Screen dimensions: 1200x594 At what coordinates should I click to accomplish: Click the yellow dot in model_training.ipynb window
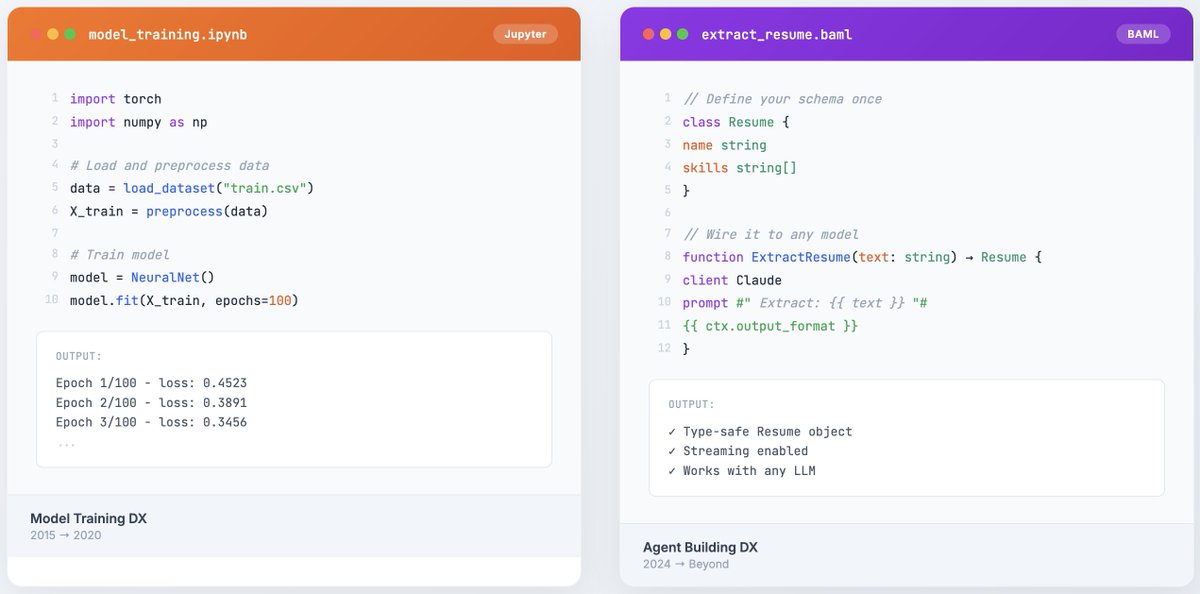click(53, 34)
